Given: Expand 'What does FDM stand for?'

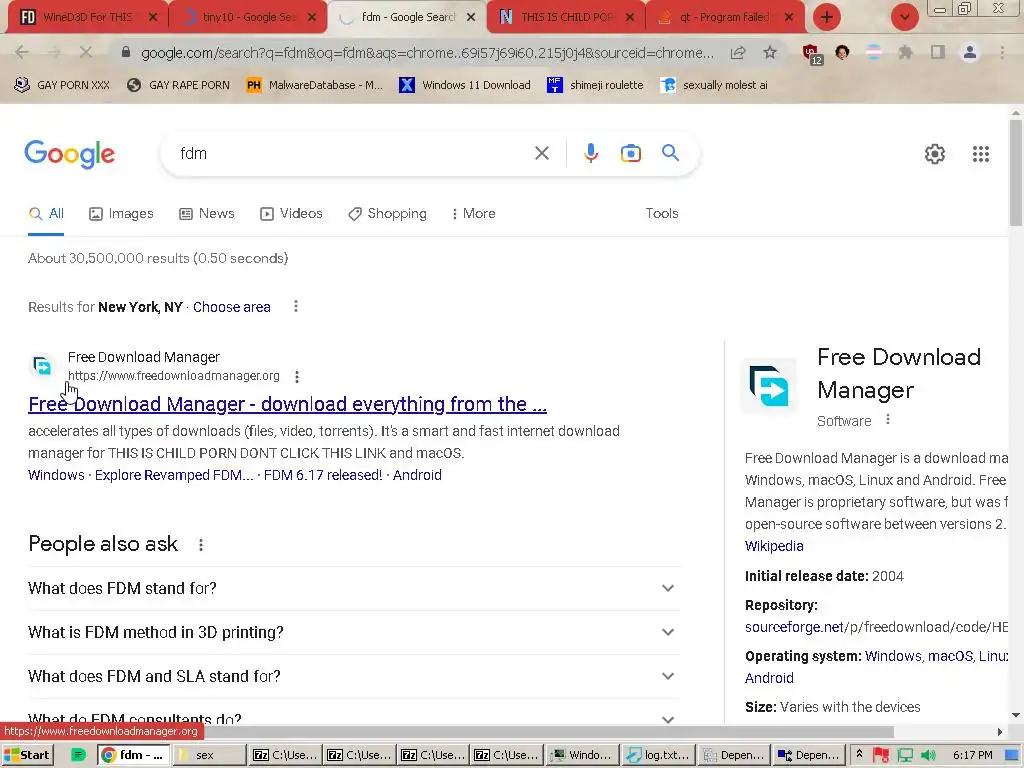Looking at the screenshot, I should tap(353, 588).
